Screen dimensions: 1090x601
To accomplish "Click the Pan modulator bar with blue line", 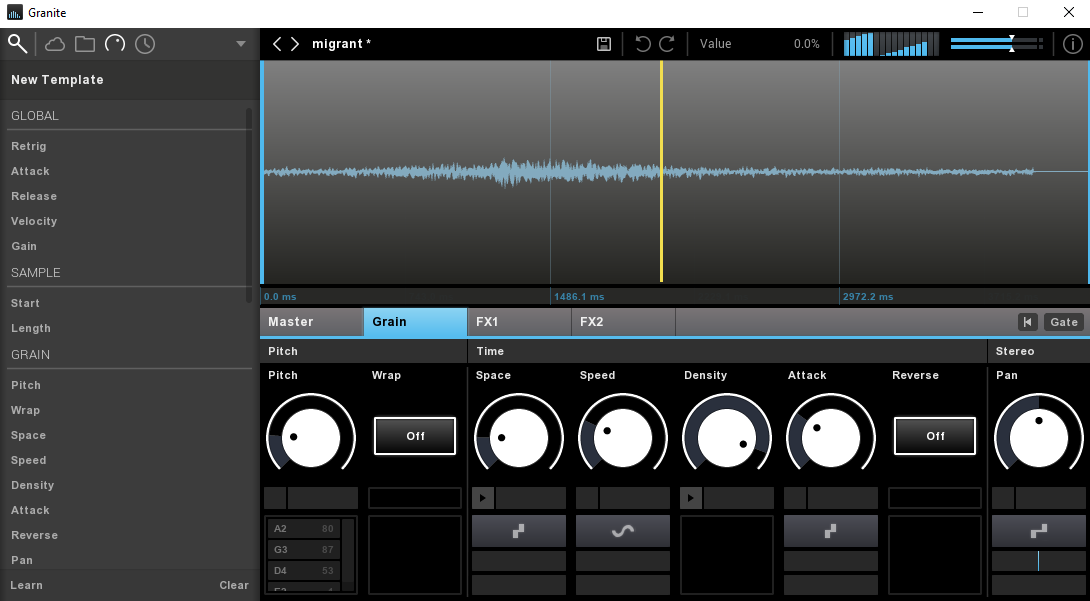I will coord(1039,561).
